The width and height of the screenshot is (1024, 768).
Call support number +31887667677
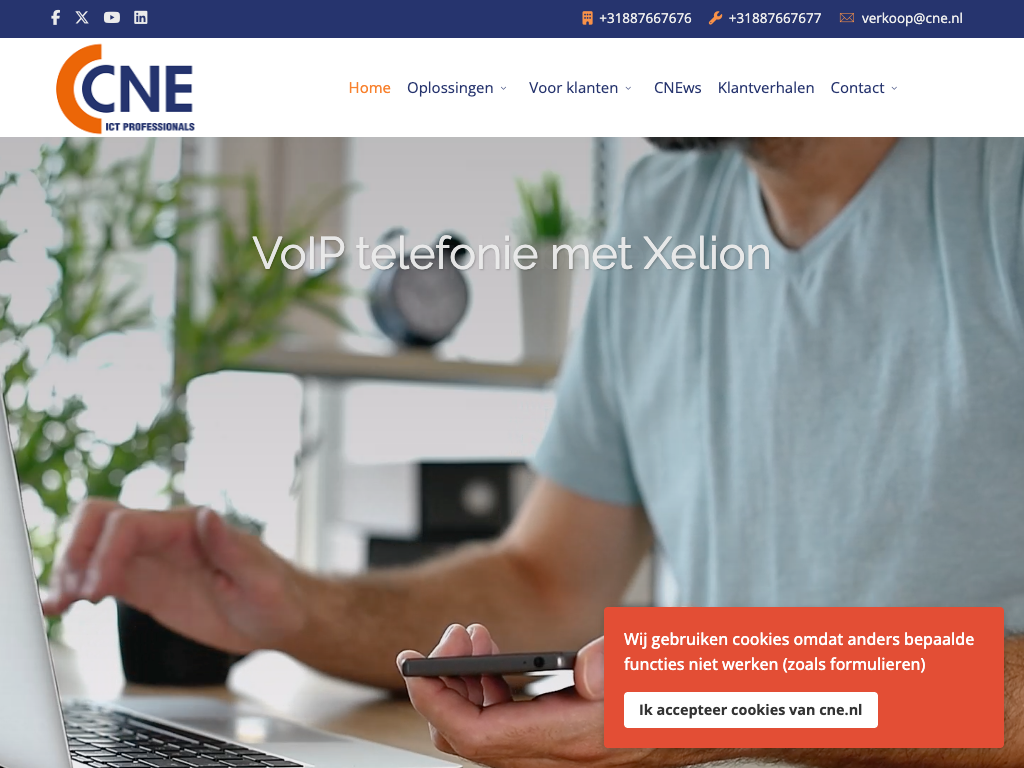[x=775, y=18]
